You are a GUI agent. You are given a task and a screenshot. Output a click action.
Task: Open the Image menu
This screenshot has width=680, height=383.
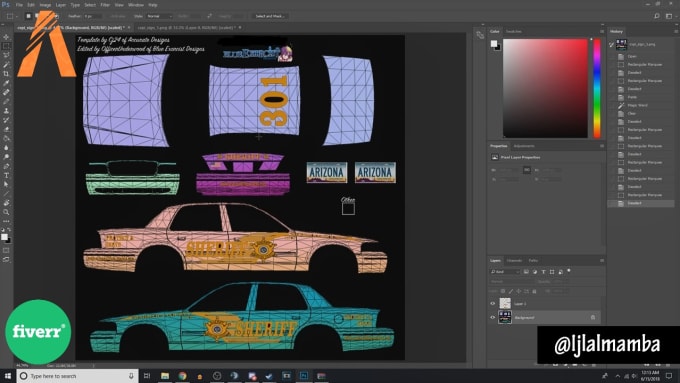coord(45,5)
